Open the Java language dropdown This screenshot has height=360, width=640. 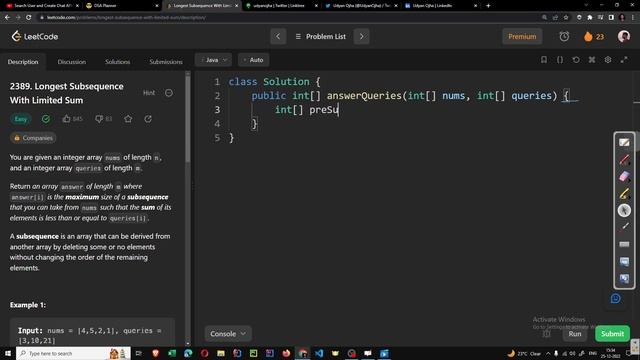213,60
